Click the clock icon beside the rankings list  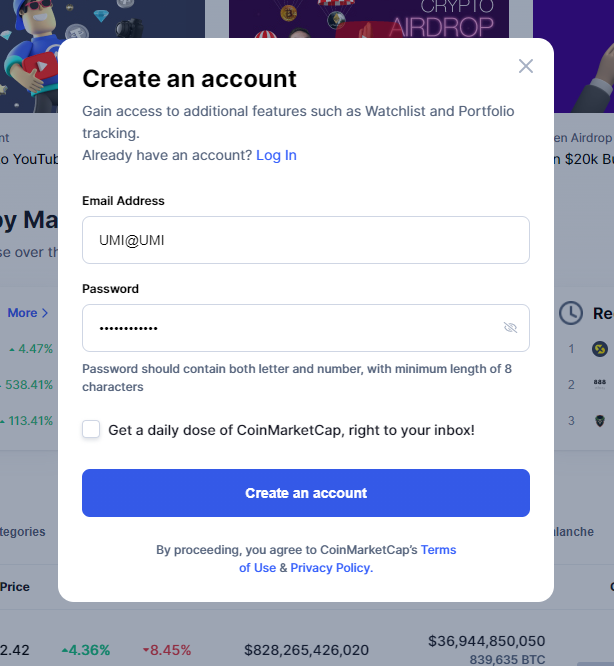coord(570,313)
